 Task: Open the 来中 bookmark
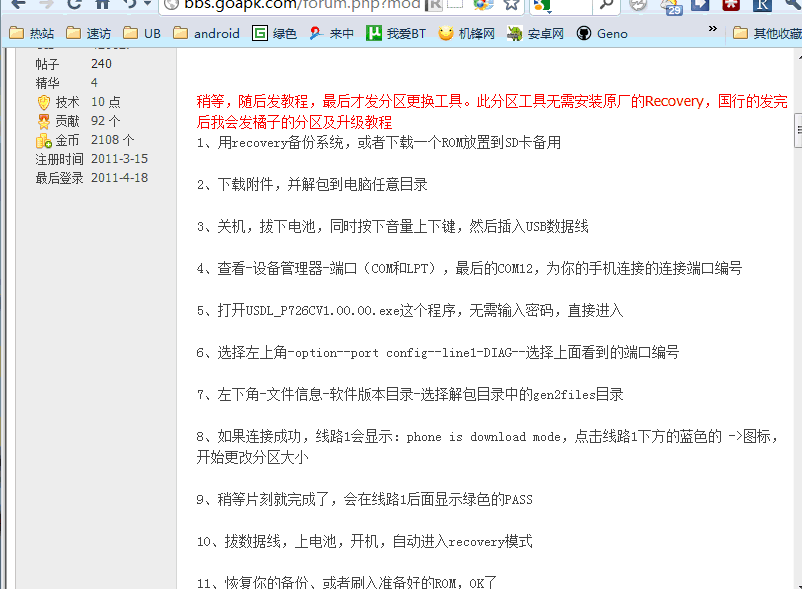pos(331,33)
